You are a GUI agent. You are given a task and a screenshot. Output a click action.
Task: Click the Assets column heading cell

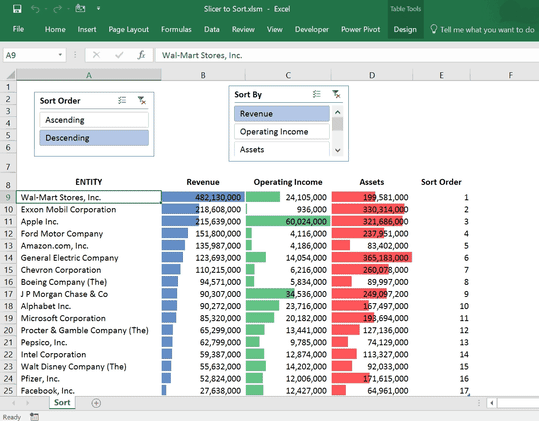372,182
